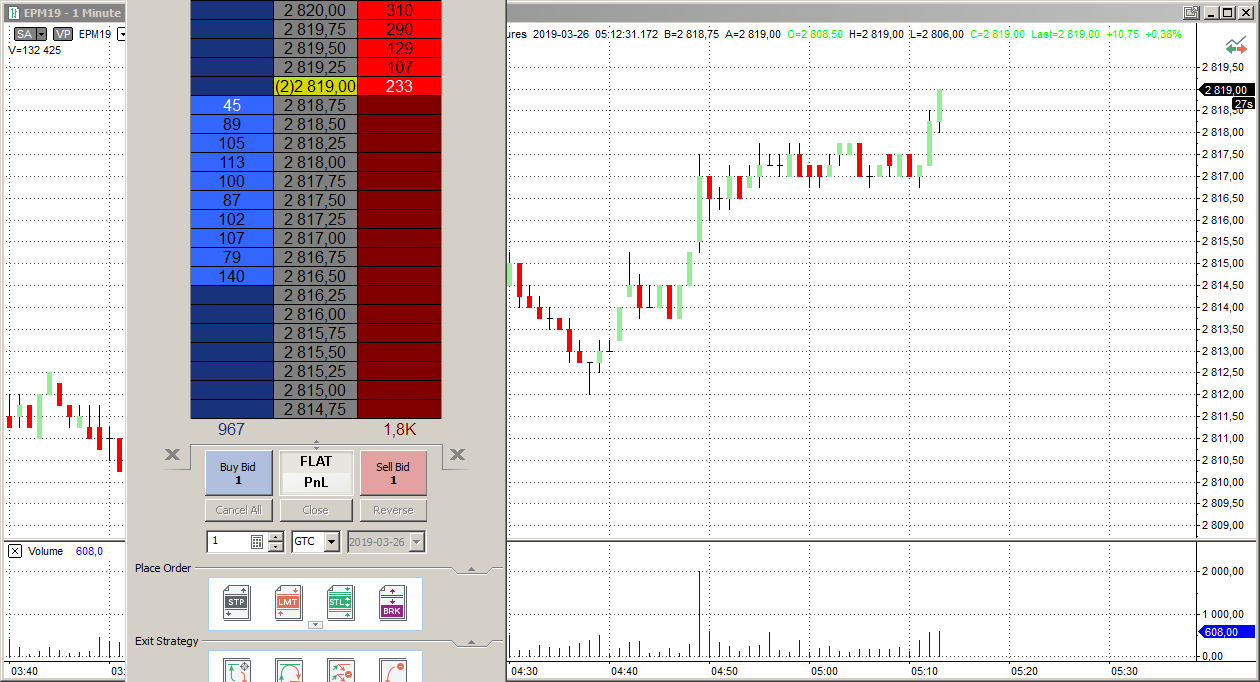
Task: Click the detach window icon in the title bar
Action: (1191, 13)
